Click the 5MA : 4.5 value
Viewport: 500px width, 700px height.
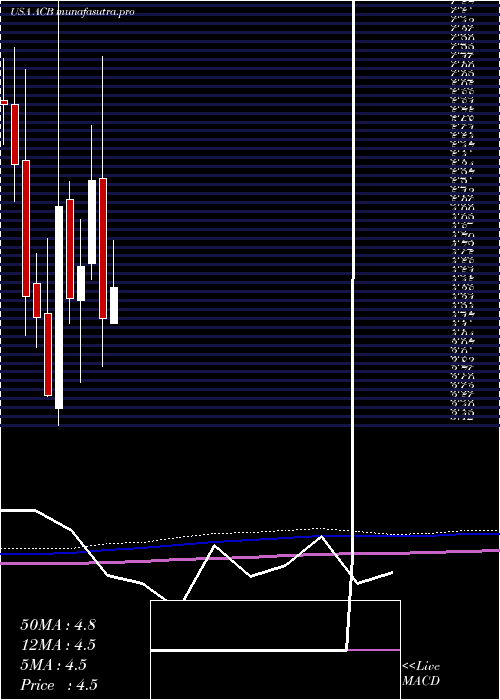tap(53, 665)
